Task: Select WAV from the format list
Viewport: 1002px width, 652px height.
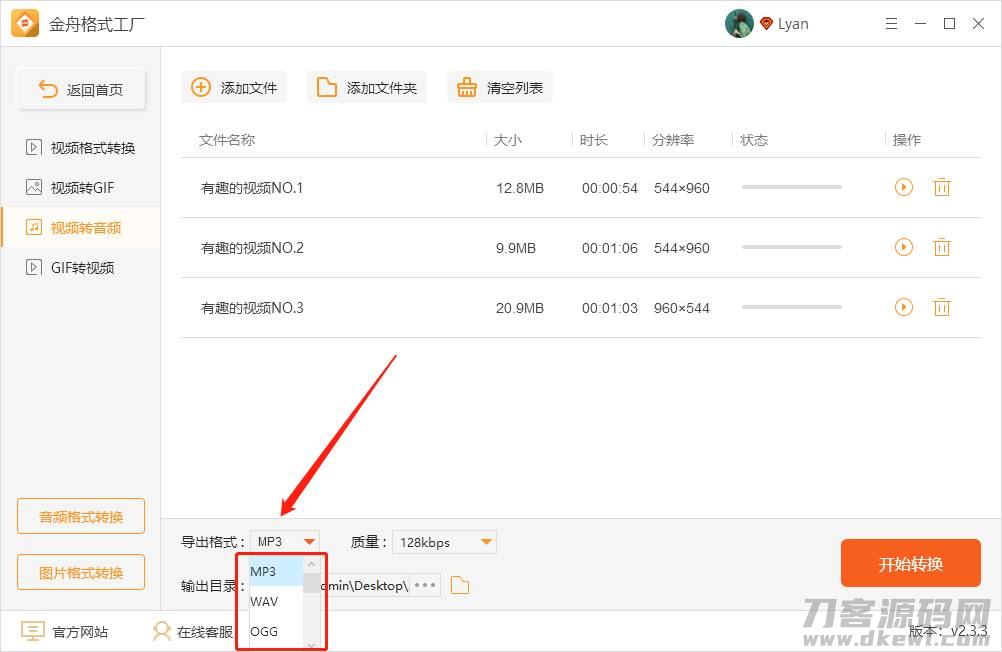Action: [264, 601]
